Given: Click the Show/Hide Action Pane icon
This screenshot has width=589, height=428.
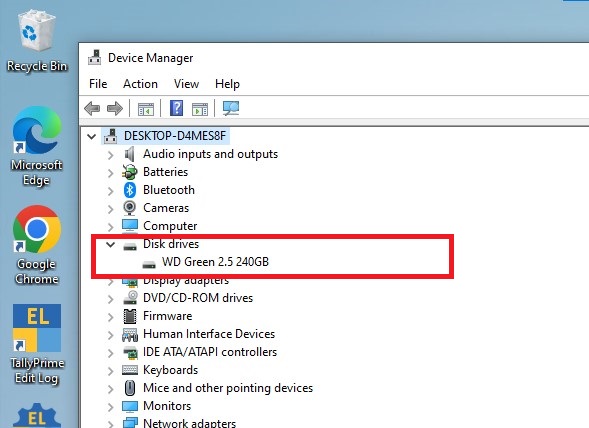Looking at the screenshot, I should coord(200,109).
